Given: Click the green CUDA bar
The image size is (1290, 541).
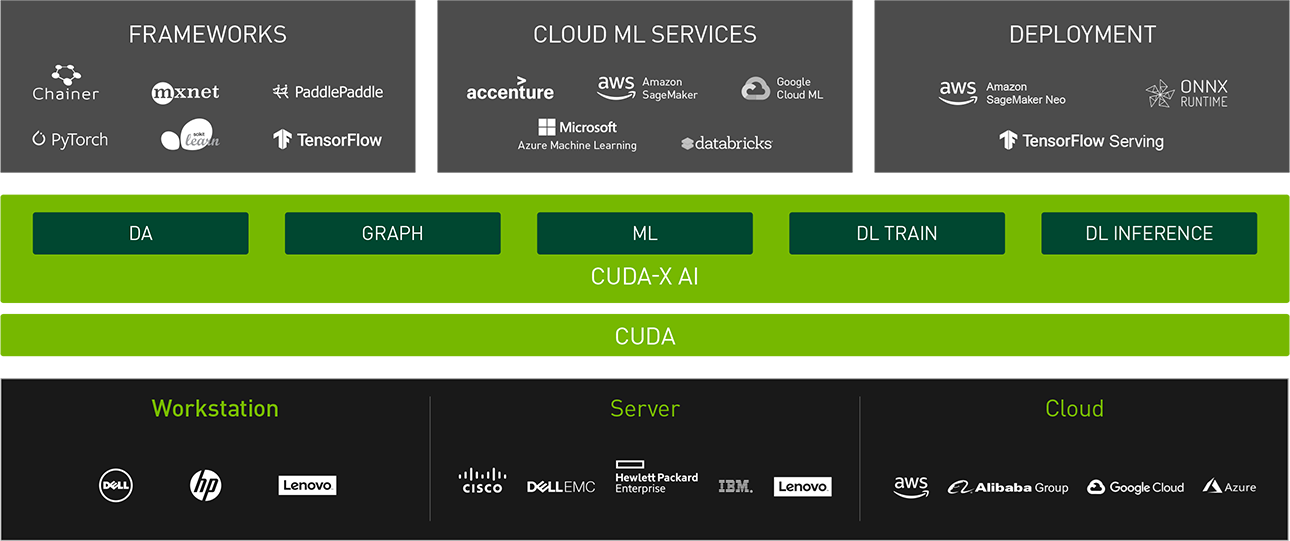Looking at the screenshot, I should click(645, 336).
